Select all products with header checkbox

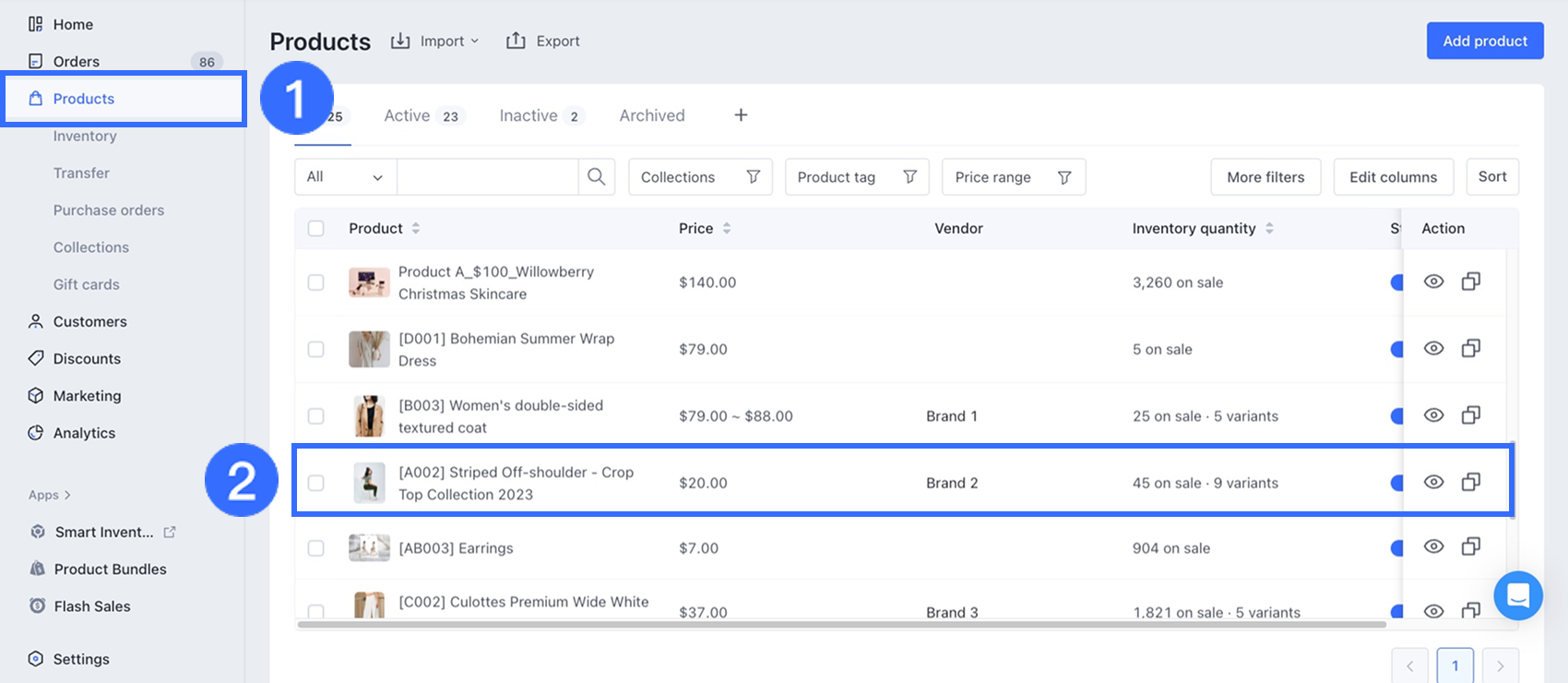(x=316, y=228)
